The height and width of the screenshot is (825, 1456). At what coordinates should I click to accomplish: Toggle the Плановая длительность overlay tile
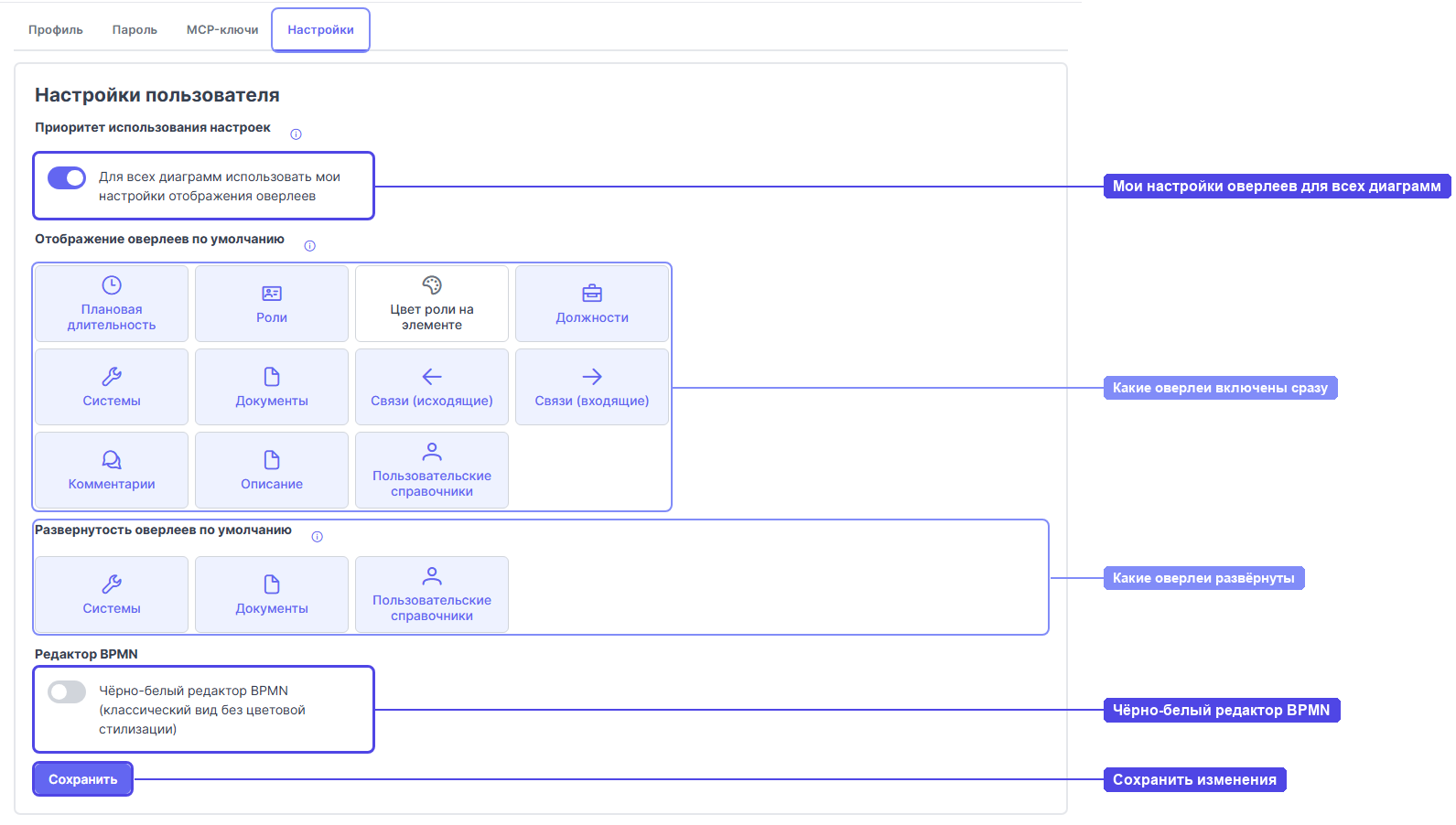click(112, 304)
